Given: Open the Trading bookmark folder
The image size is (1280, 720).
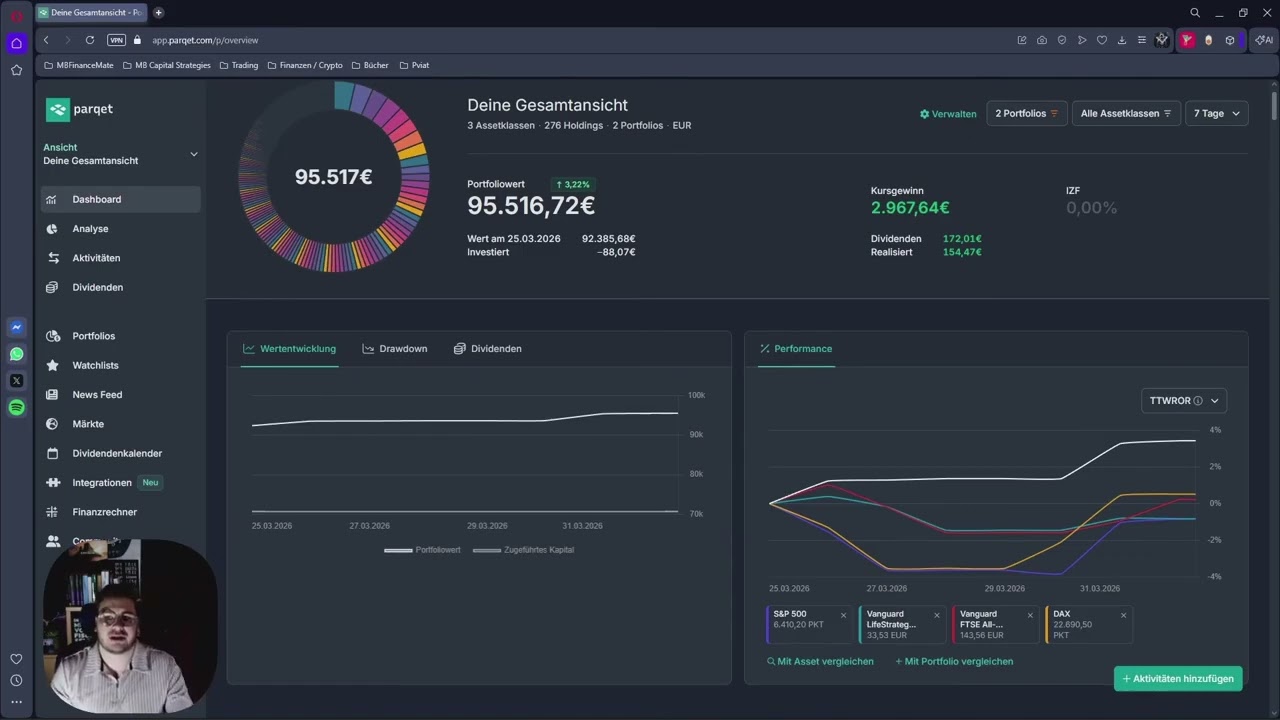Looking at the screenshot, I should point(238,65).
